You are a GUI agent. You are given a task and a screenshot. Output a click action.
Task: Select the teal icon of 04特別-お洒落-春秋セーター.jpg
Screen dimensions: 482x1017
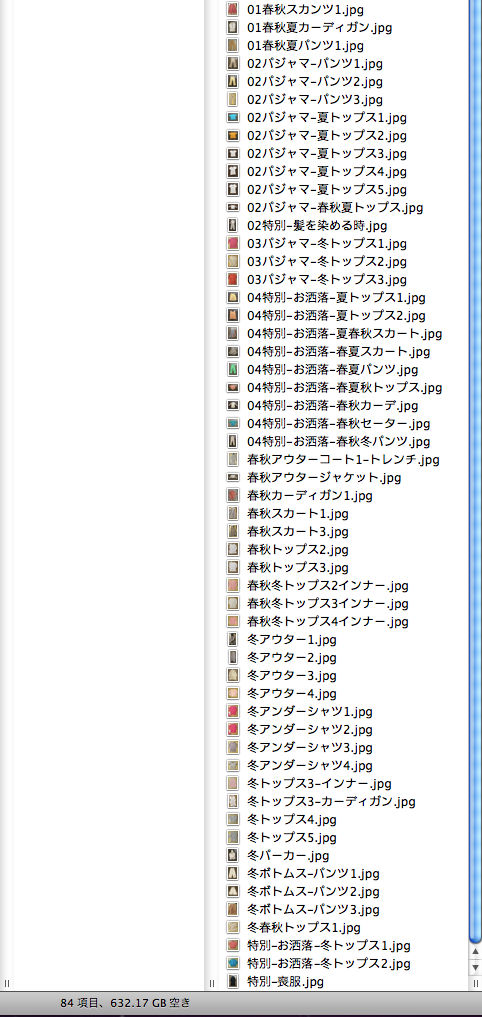(x=233, y=424)
